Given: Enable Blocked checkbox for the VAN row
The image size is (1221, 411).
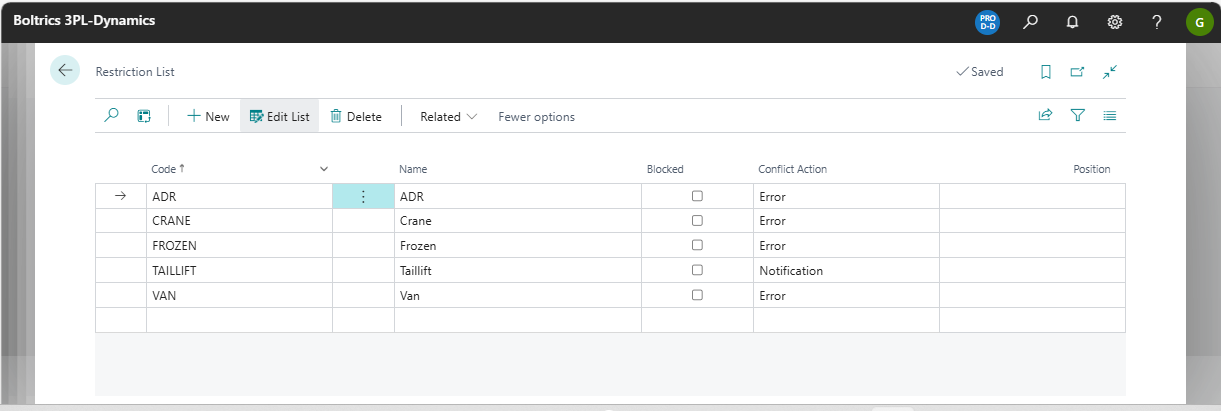Looking at the screenshot, I should point(697,295).
